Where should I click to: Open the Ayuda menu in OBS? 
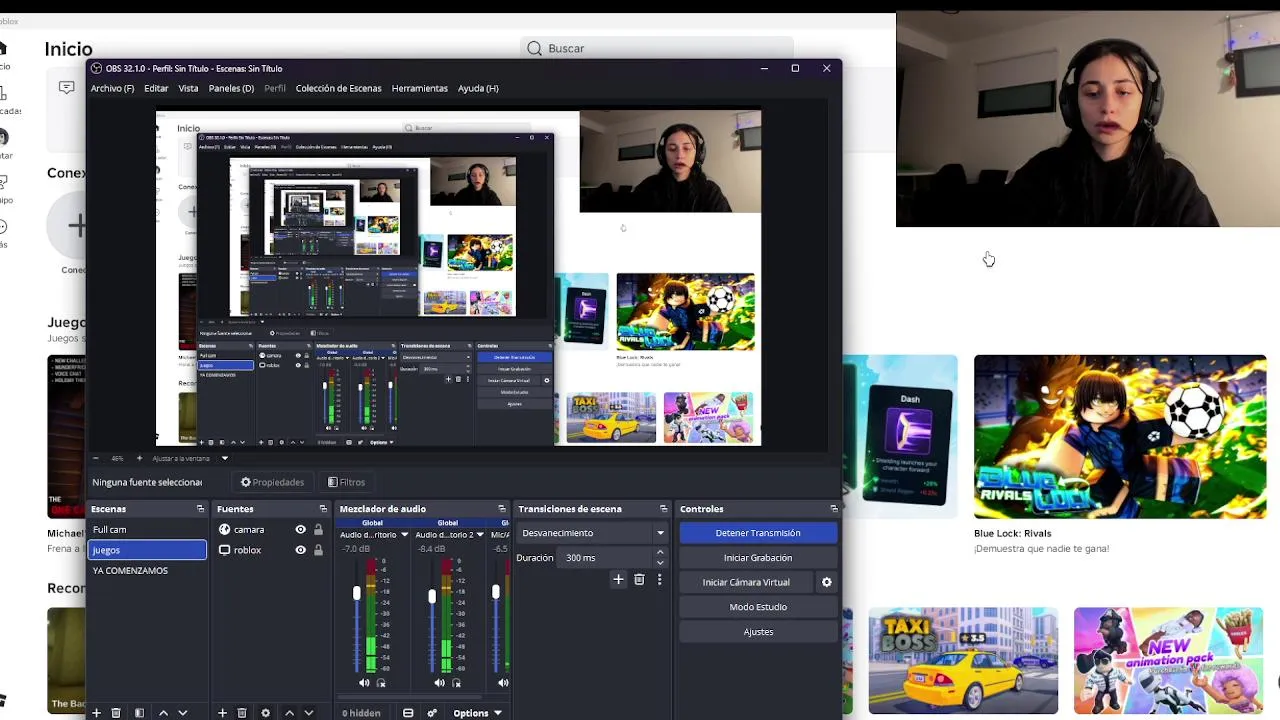coord(478,88)
